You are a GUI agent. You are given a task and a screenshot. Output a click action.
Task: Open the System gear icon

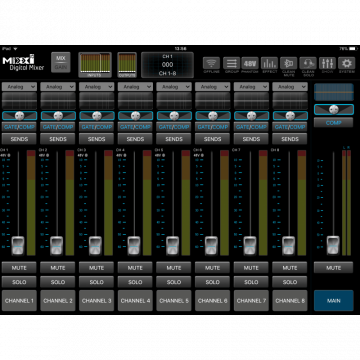coord(347,63)
